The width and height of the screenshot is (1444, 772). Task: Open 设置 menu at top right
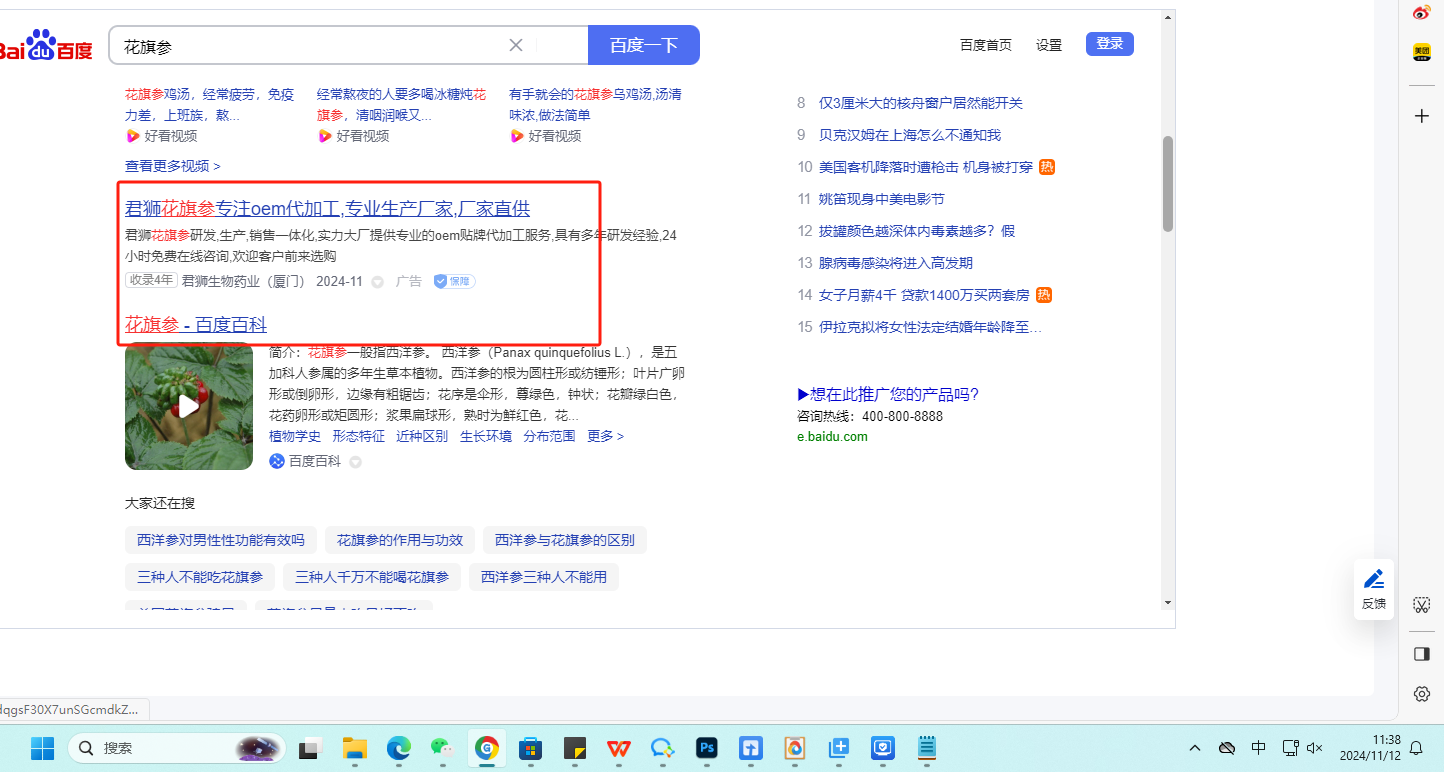tap(1049, 45)
